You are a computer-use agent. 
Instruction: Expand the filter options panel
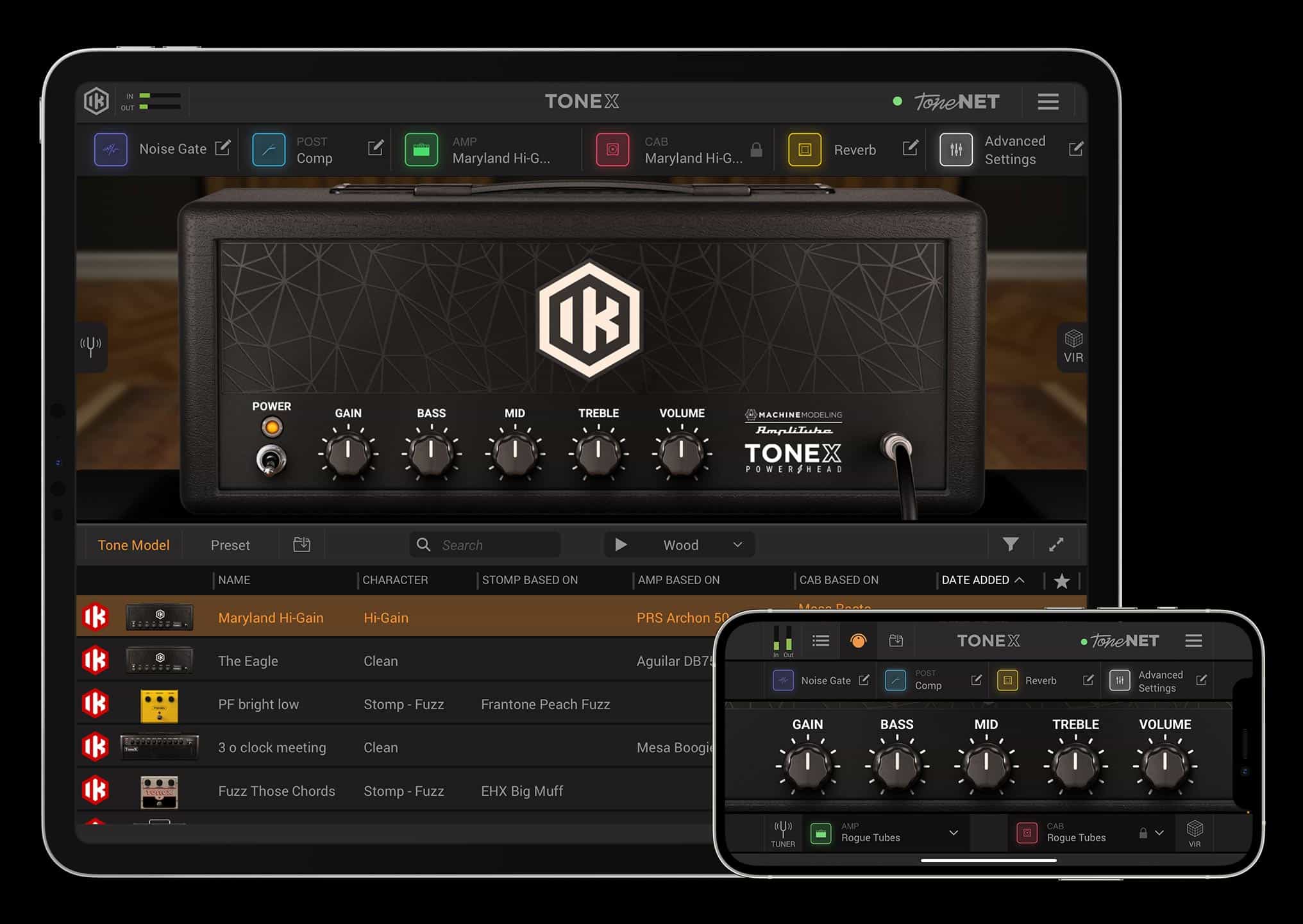[x=1009, y=544]
